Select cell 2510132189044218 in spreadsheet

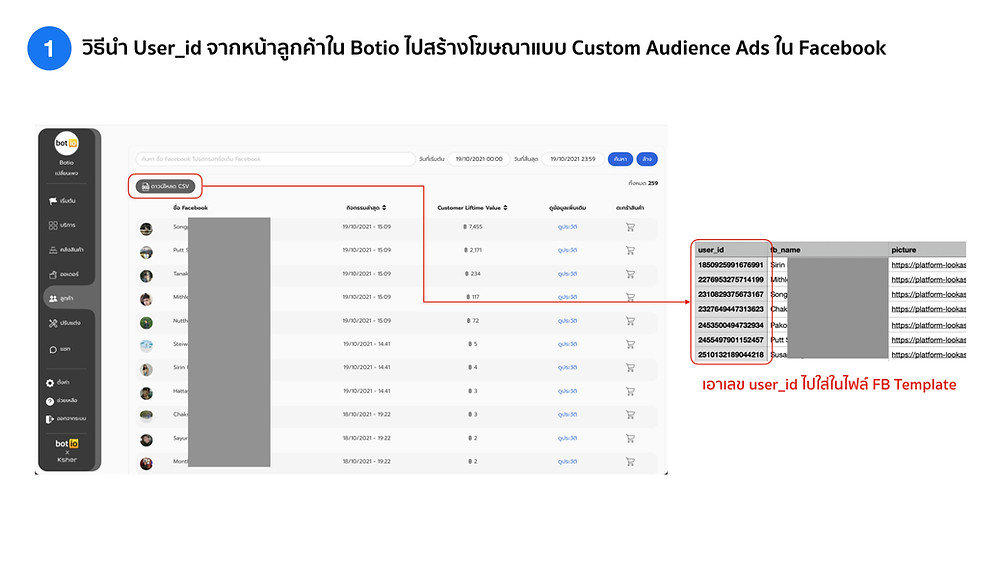coord(732,355)
